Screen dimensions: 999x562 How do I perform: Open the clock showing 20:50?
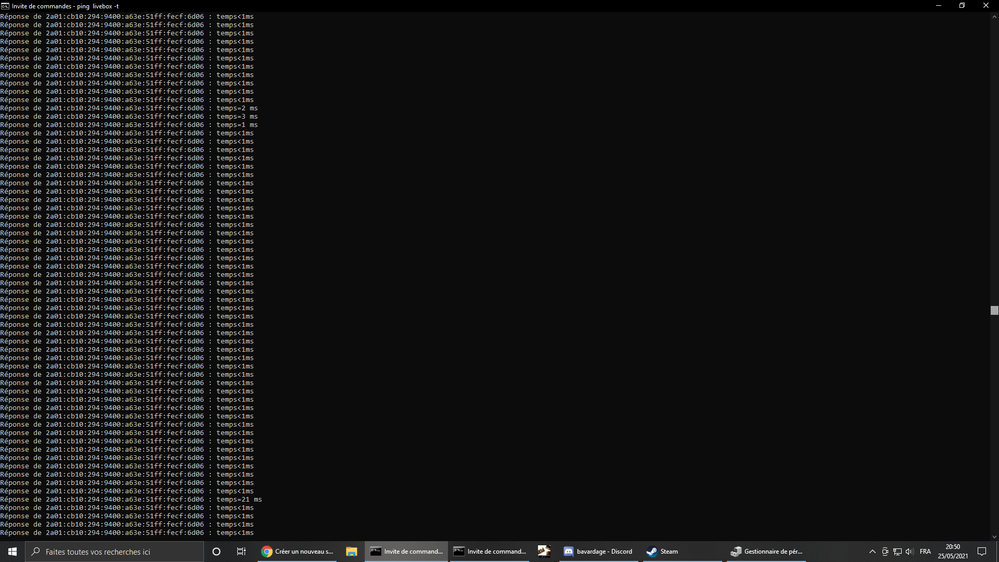click(954, 552)
